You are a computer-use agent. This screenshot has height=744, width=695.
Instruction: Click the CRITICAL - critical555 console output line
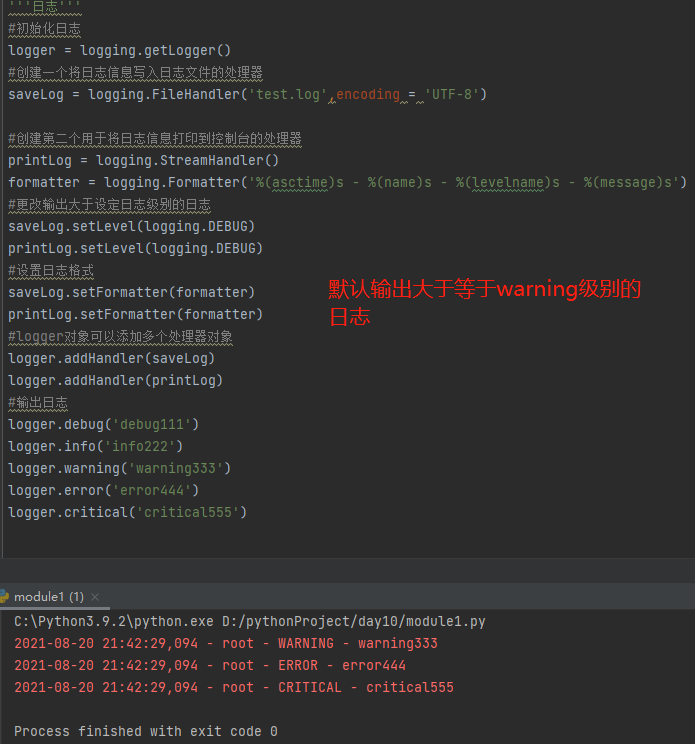[x=234, y=687]
